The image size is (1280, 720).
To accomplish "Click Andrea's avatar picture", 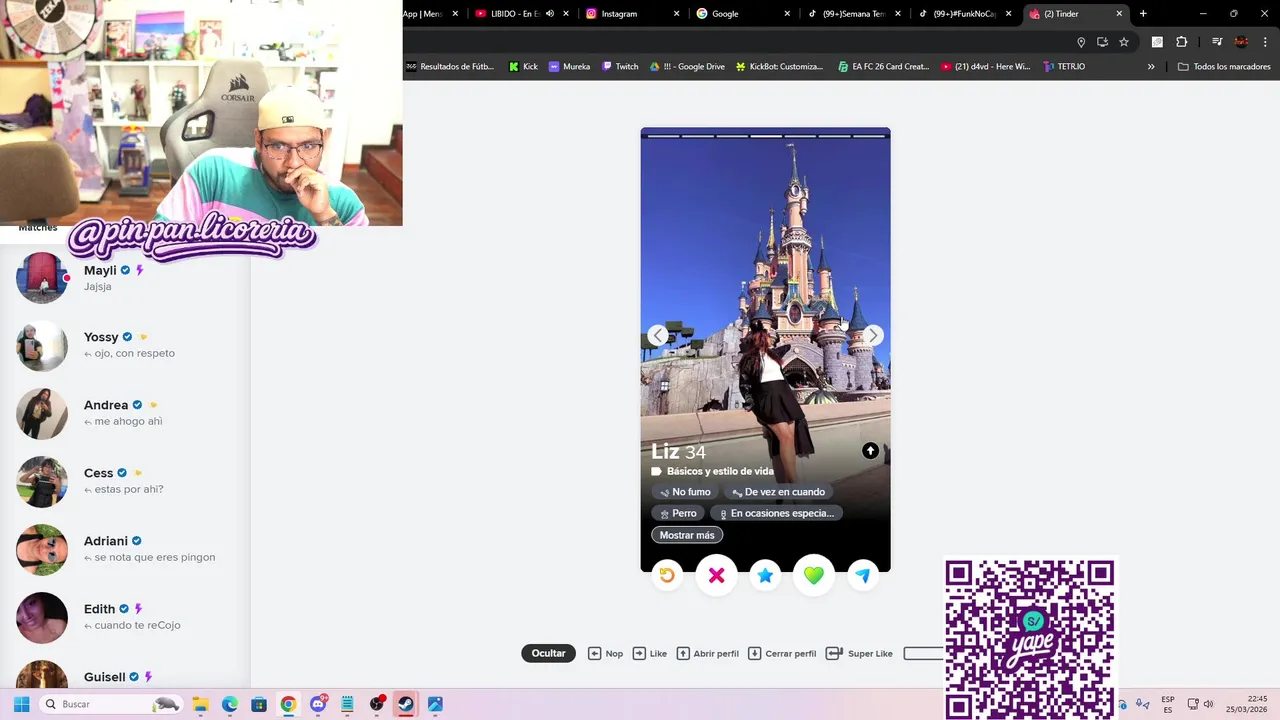I will click(x=42, y=414).
